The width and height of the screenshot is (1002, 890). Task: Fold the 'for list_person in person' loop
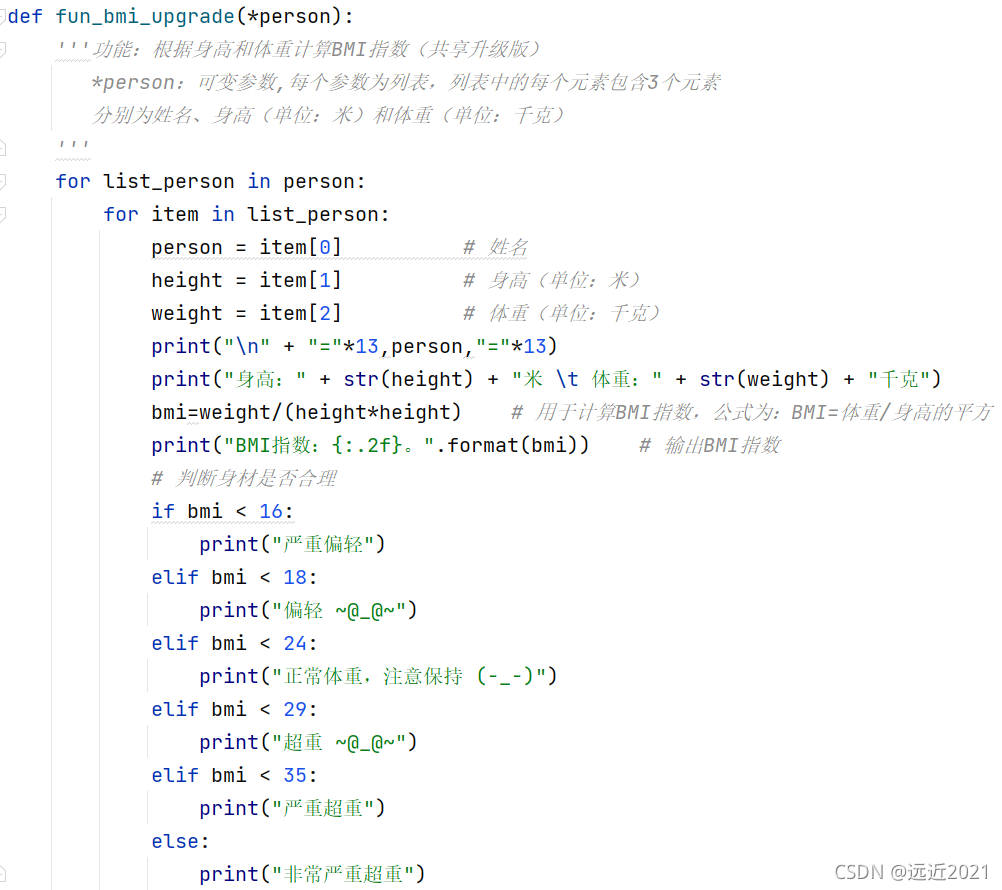2,181
